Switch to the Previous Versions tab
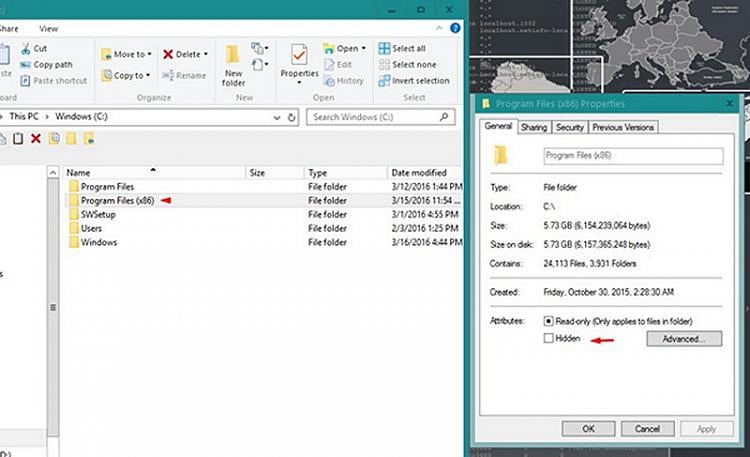The height and width of the screenshot is (457, 750). [x=623, y=127]
